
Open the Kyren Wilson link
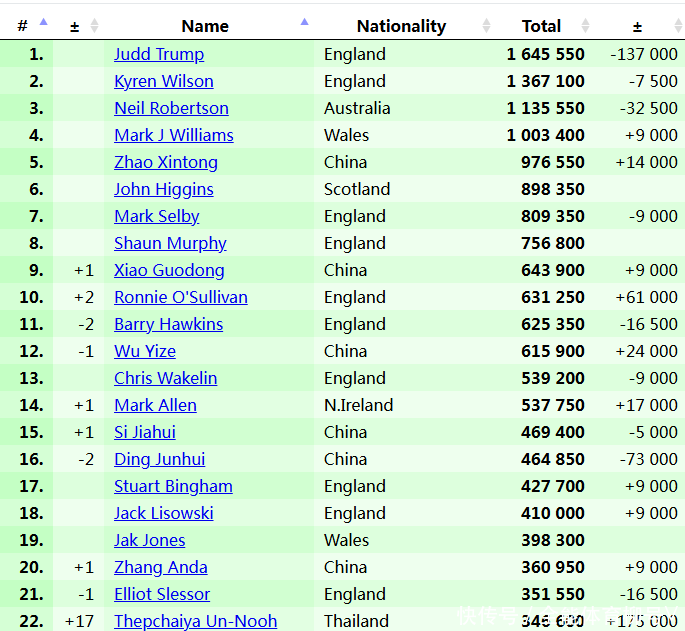click(x=163, y=81)
